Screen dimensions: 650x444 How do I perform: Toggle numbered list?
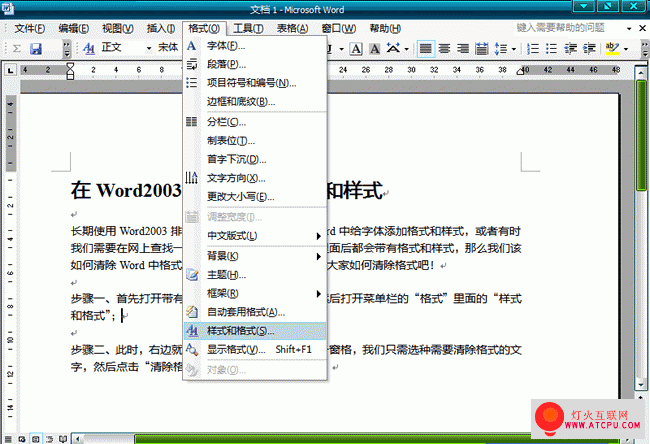533,49
